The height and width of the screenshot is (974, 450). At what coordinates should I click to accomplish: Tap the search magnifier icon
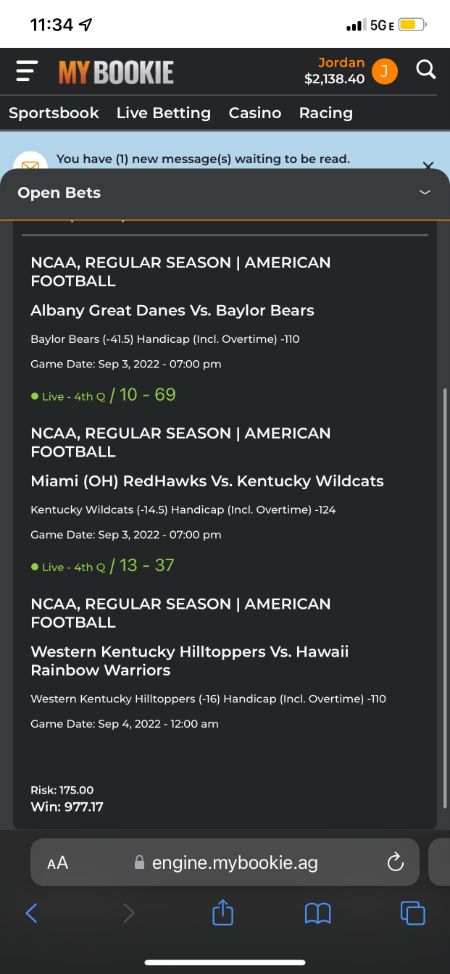(426, 70)
